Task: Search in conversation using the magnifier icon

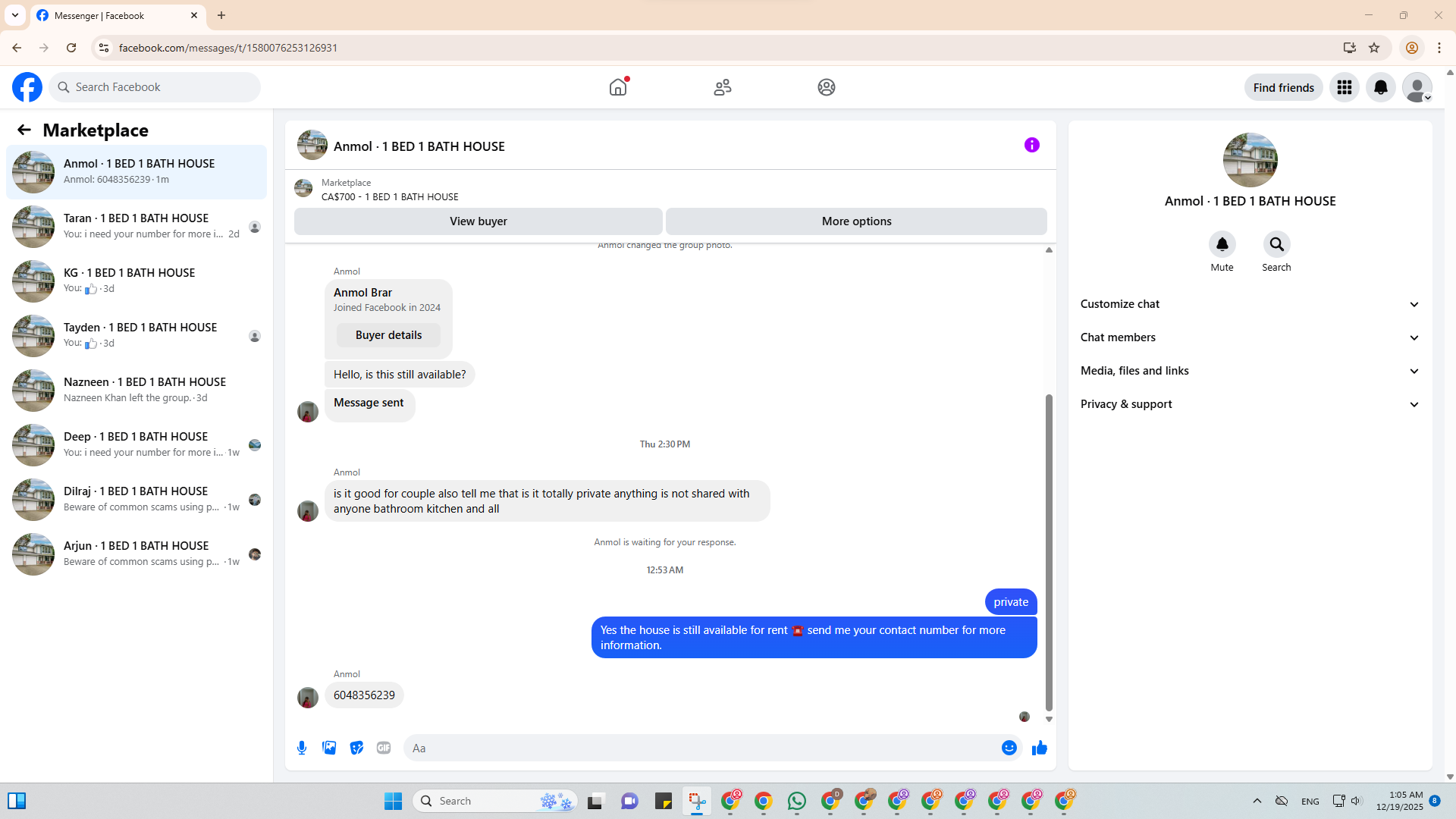Action: 1276,244
